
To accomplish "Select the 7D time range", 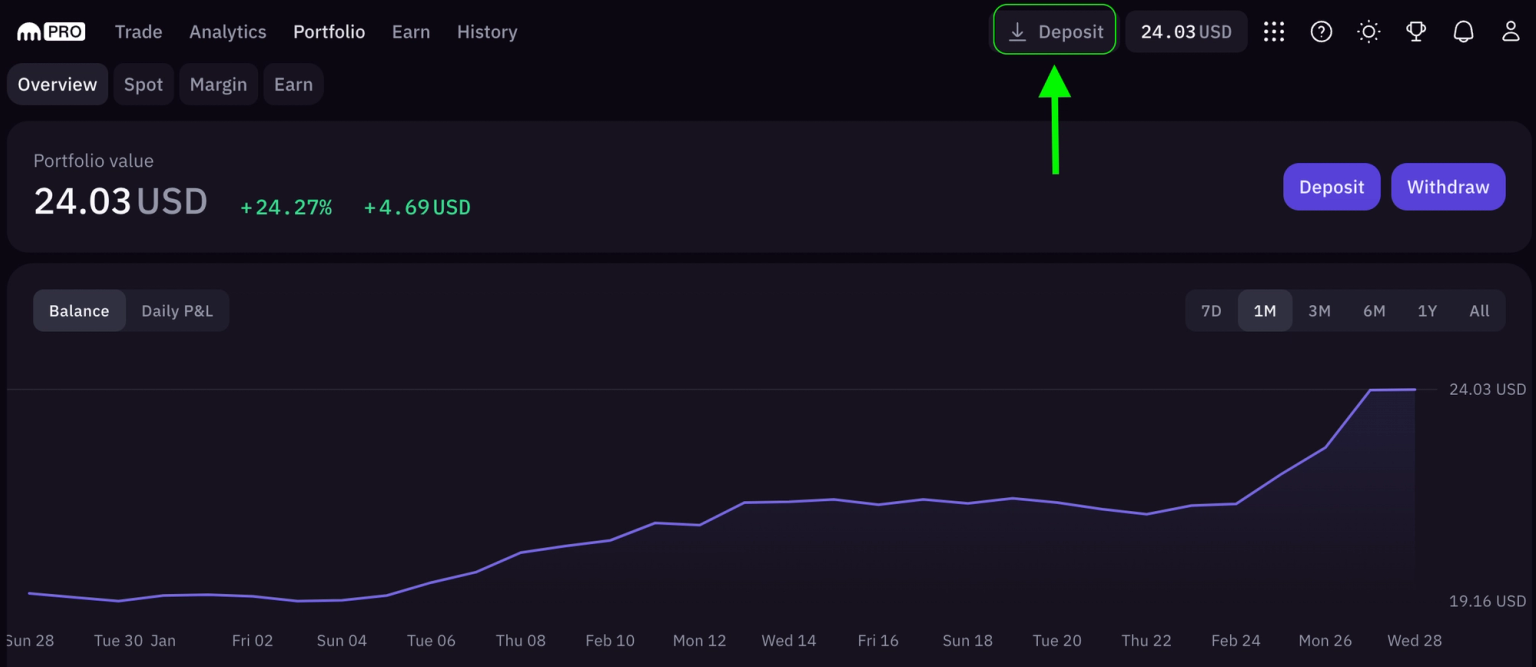I will [x=1211, y=311].
